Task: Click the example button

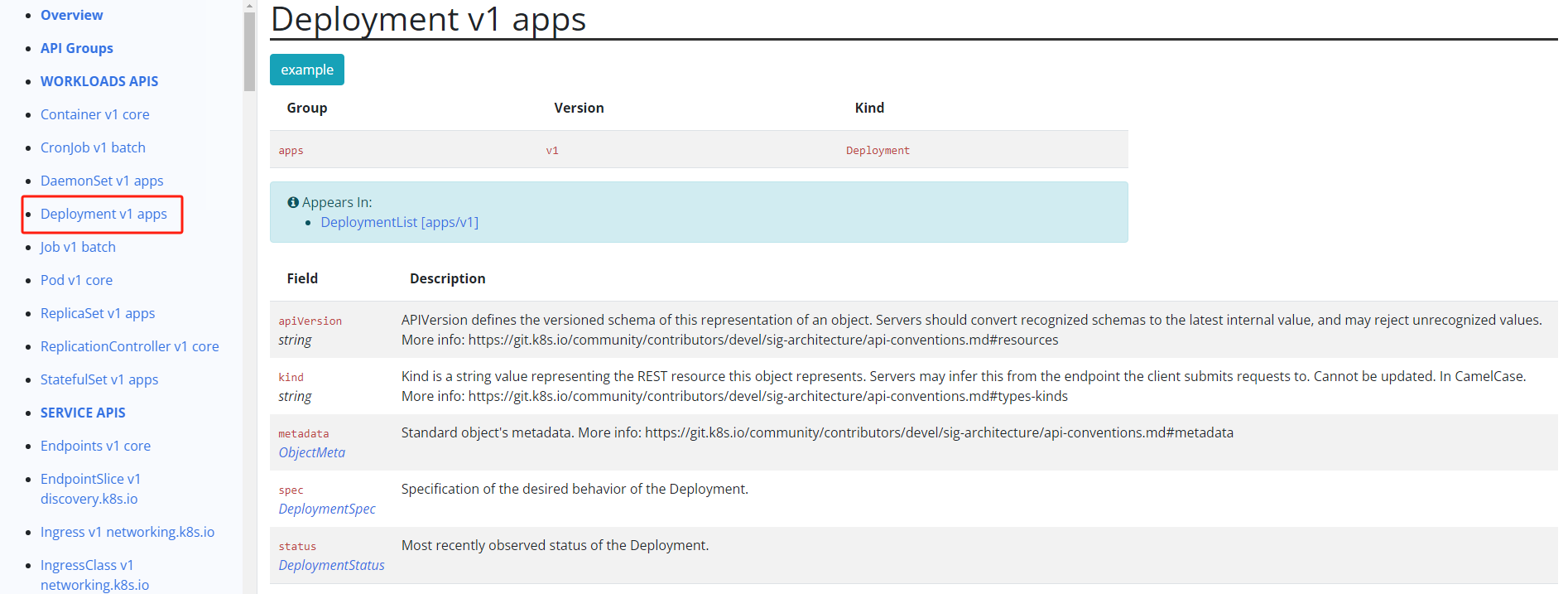Action: 306,70
